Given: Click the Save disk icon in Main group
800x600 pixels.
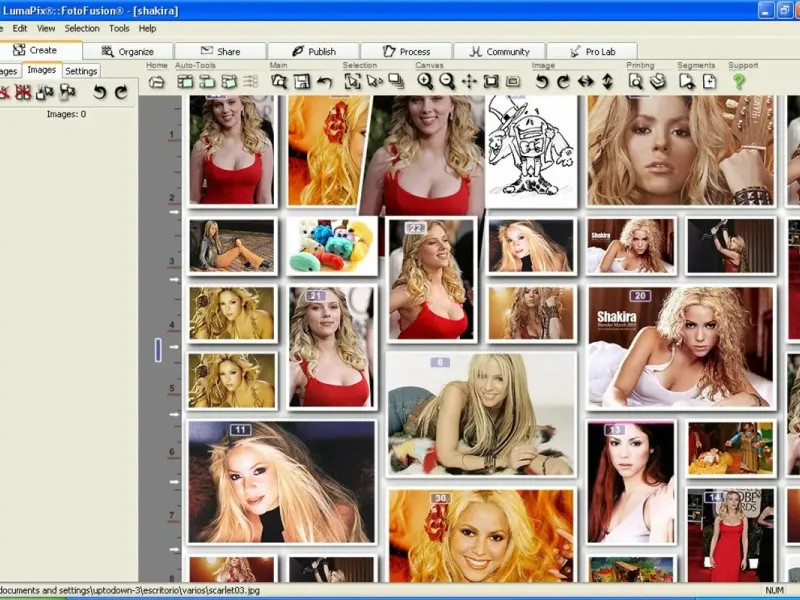Looking at the screenshot, I should pyautogui.click(x=301, y=82).
